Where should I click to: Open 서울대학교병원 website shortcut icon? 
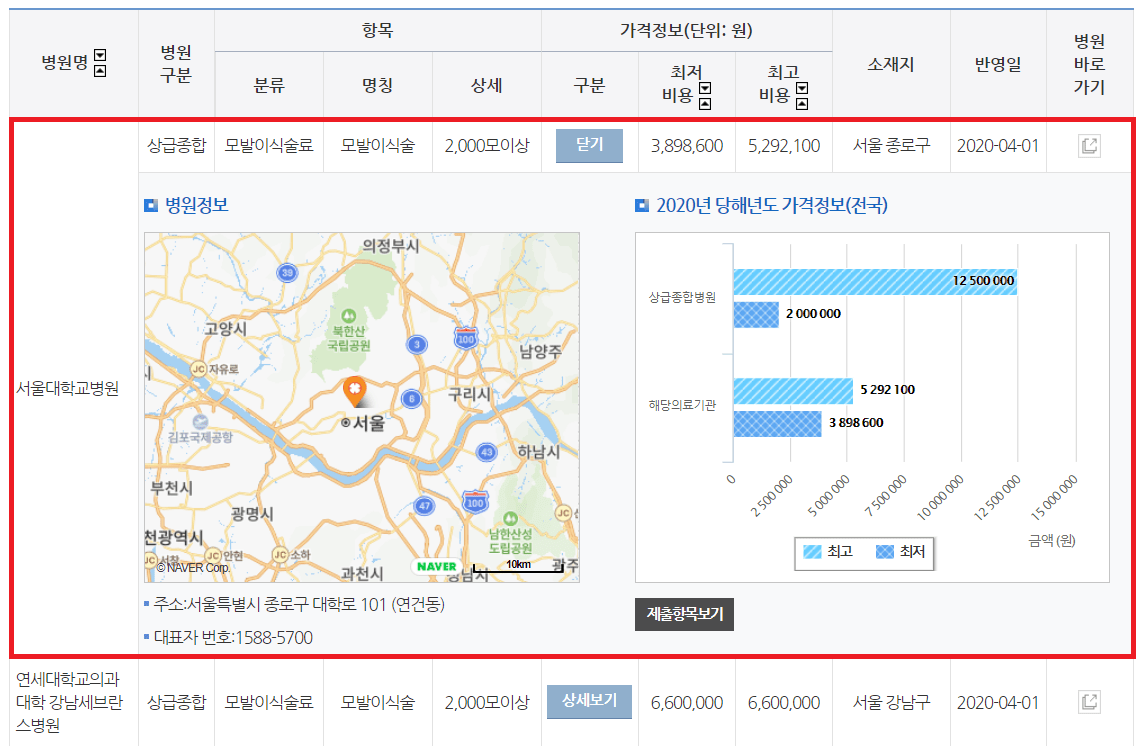(x=1089, y=146)
